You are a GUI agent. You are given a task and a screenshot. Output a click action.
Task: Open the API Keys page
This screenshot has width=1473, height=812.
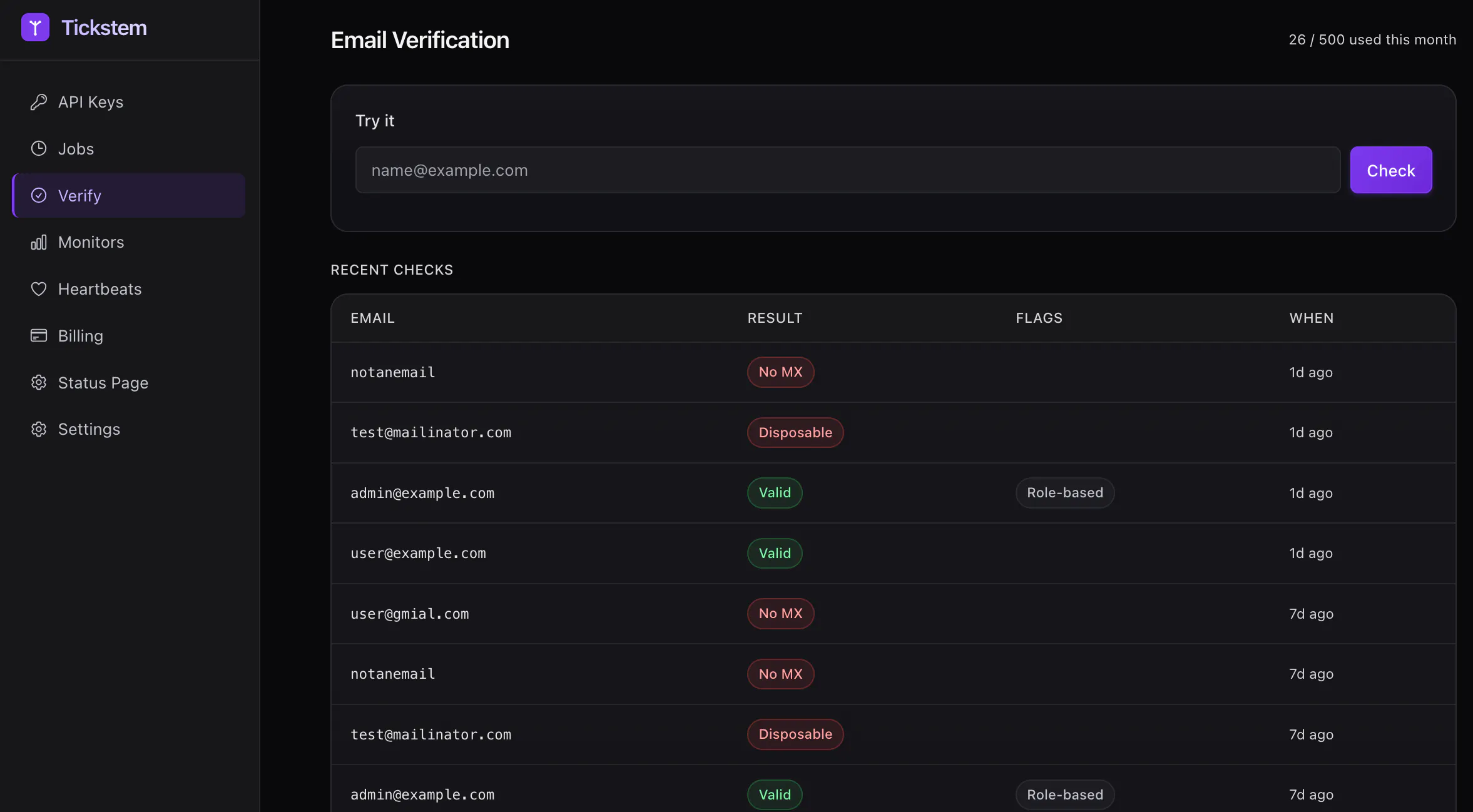129,102
